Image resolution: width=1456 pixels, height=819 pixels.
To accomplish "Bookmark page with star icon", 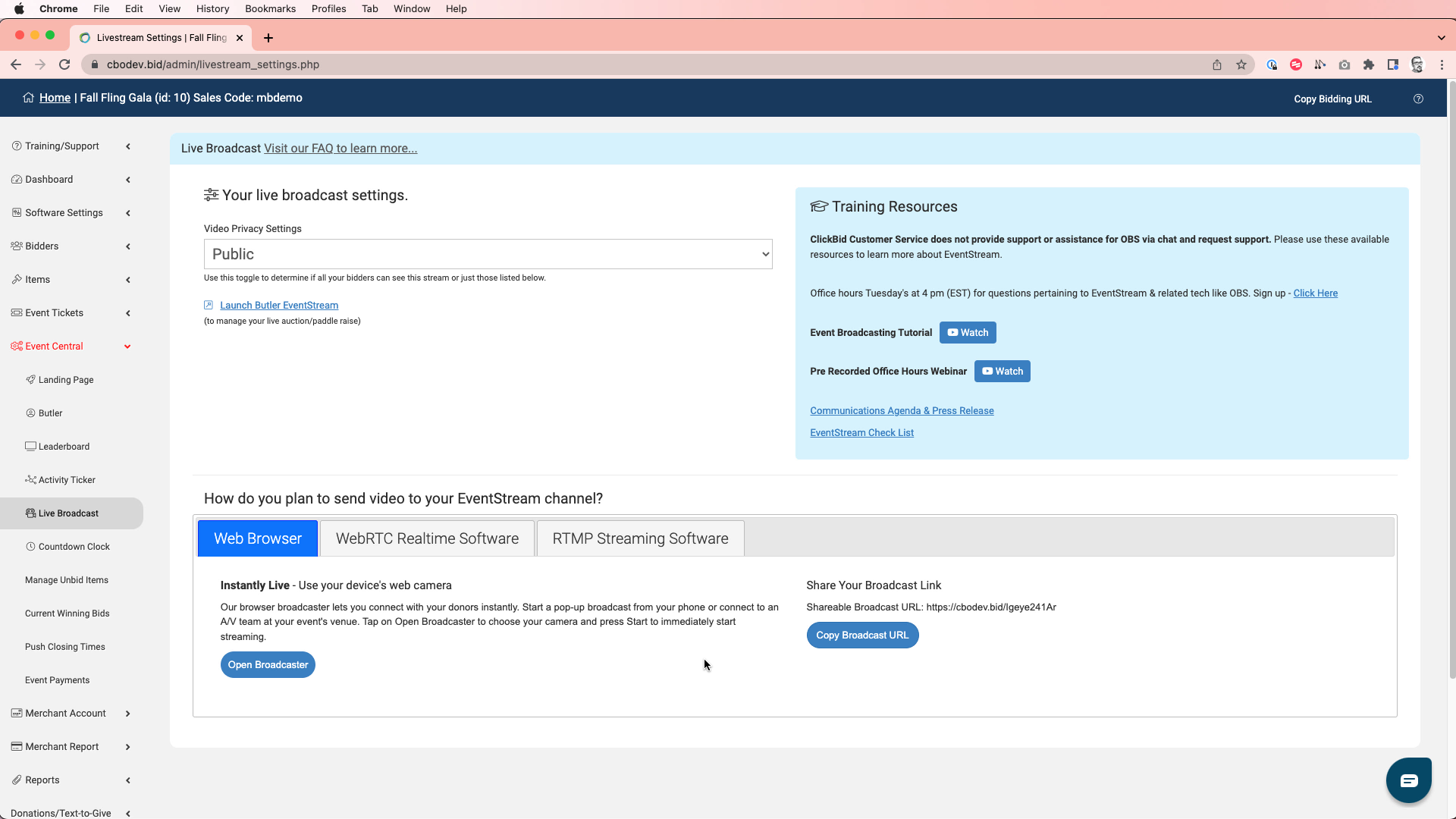I will [x=1241, y=64].
